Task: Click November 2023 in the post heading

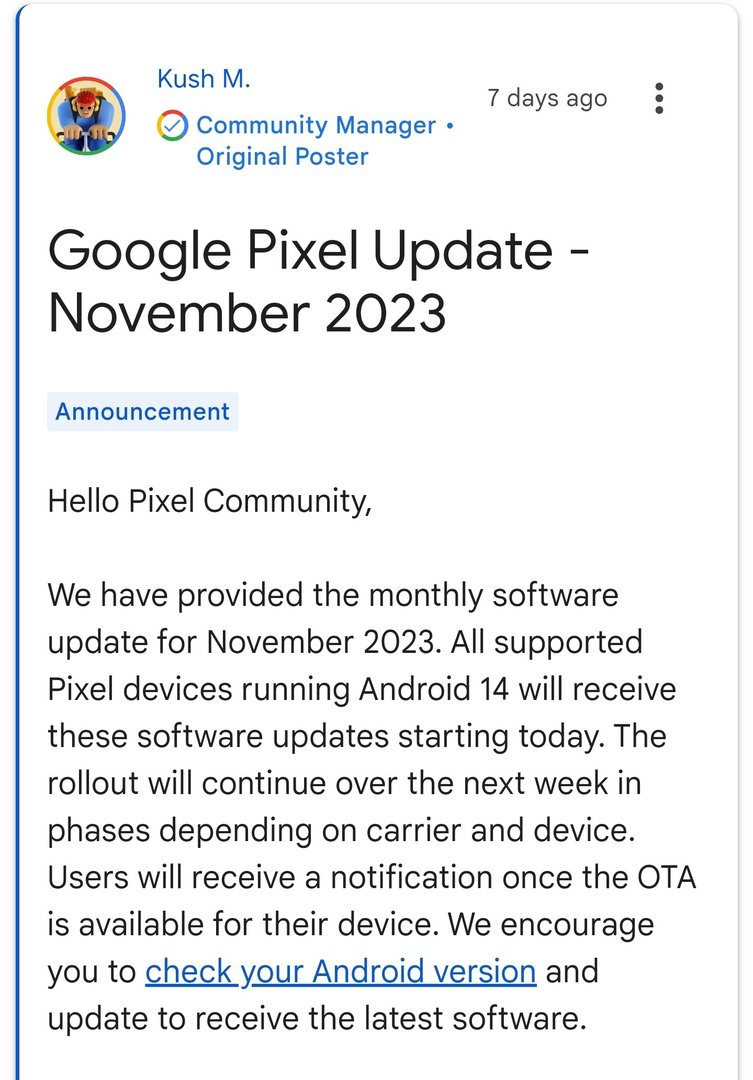Action: pyautogui.click(x=247, y=312)
